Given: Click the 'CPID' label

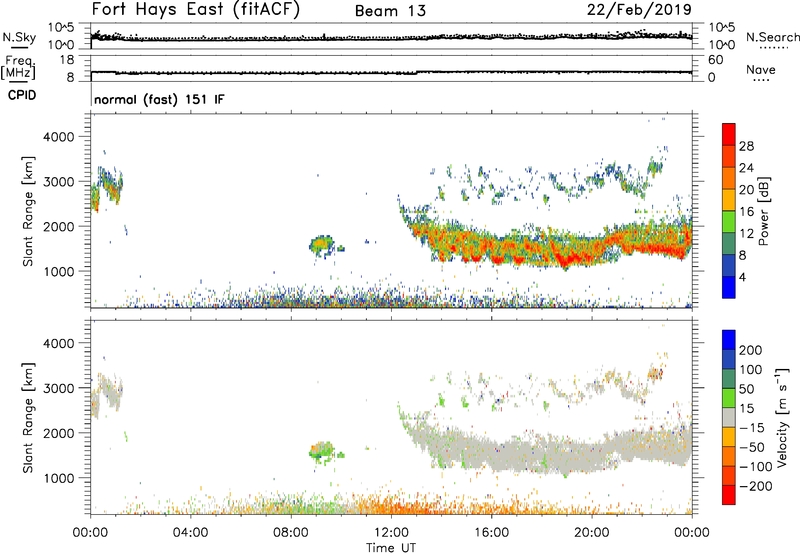Looking at the screenshot, I should (22, 95).
